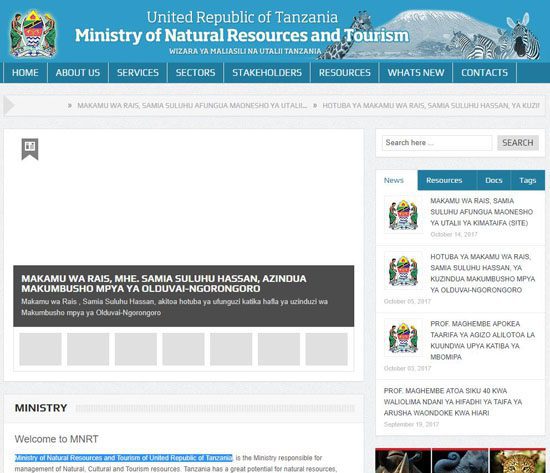Click the SEARCH button

(x=518, y=143)
